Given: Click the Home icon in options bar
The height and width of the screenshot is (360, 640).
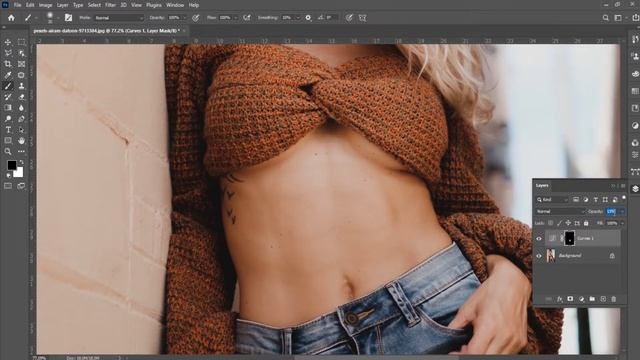Looking at the screenshot, I should [x=11, y=18].
